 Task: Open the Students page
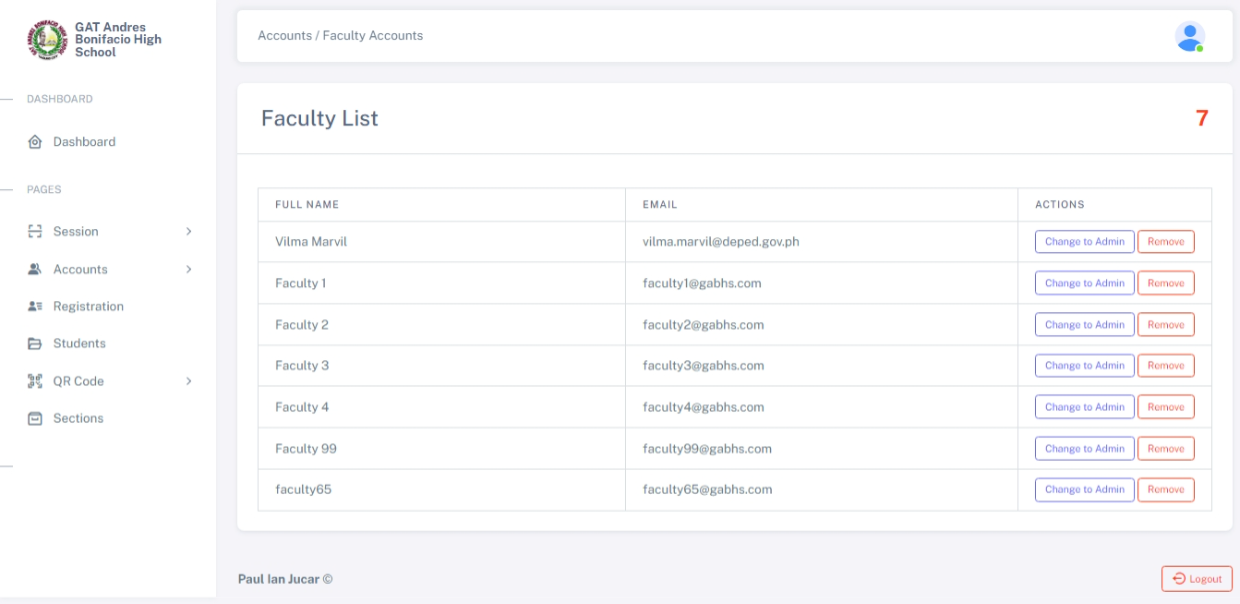pos(79,343)
